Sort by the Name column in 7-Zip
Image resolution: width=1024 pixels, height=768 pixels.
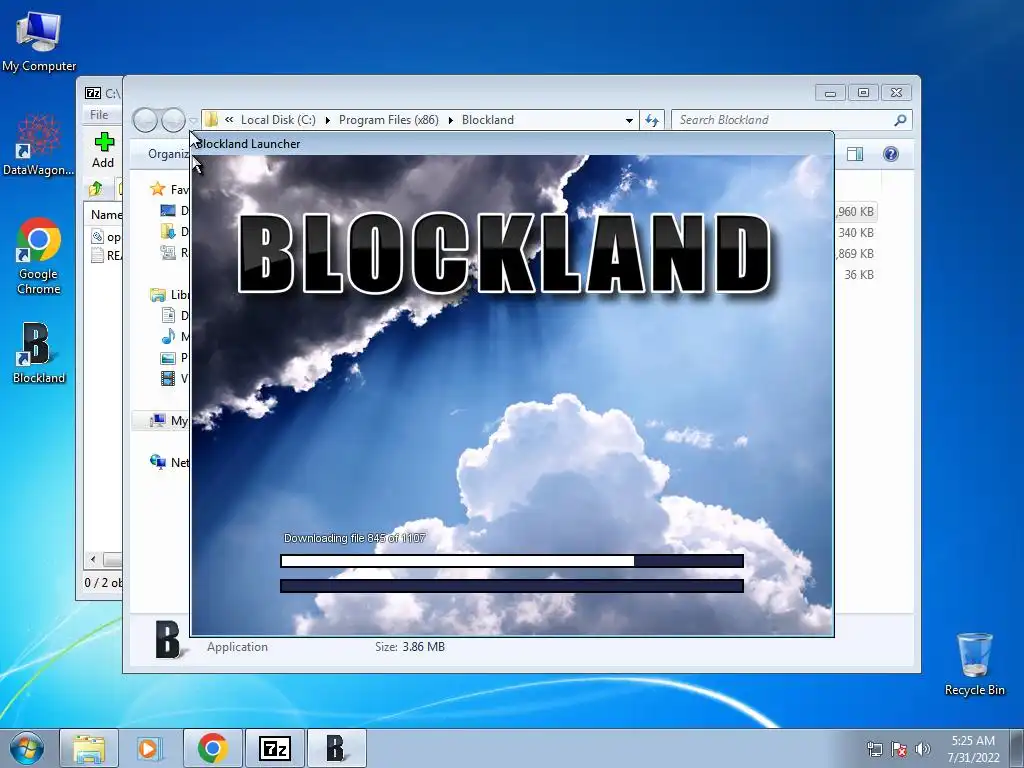[x=106, y=214]
